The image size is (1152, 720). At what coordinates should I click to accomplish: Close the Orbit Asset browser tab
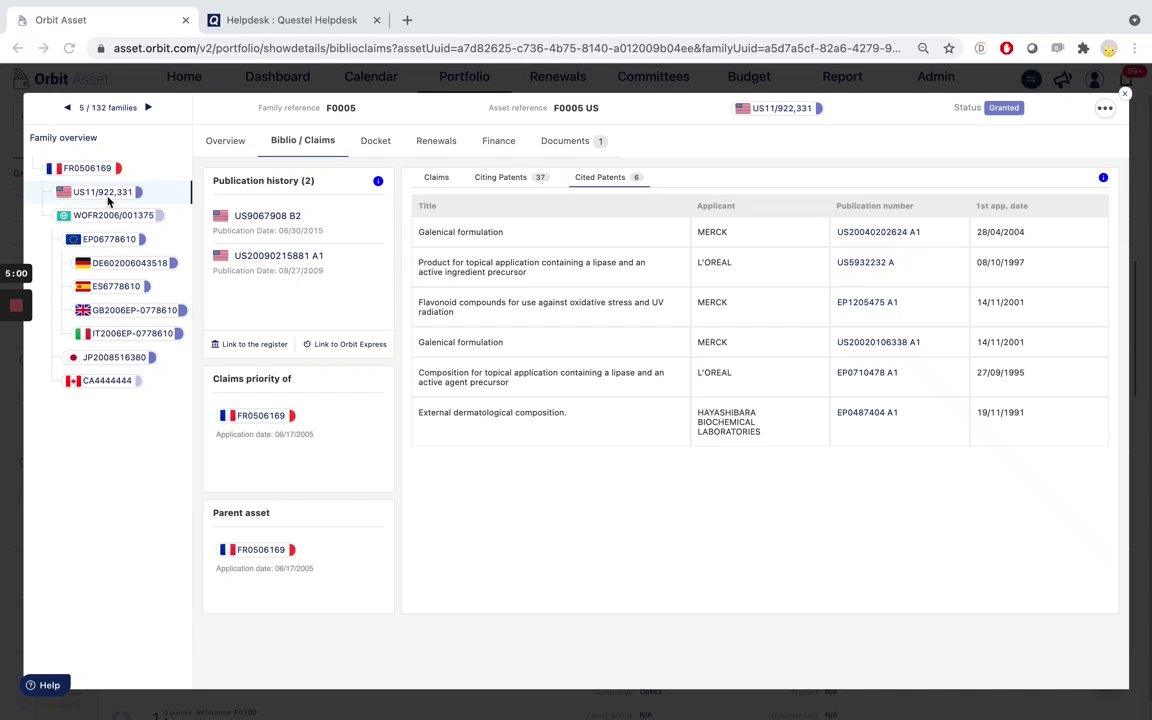pyautogui.click(x=186, y=21)
